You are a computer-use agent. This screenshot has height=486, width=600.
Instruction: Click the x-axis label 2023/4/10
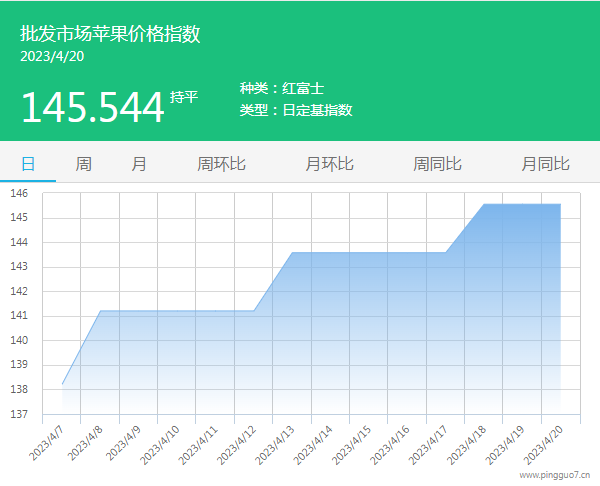tap(160, 445)
